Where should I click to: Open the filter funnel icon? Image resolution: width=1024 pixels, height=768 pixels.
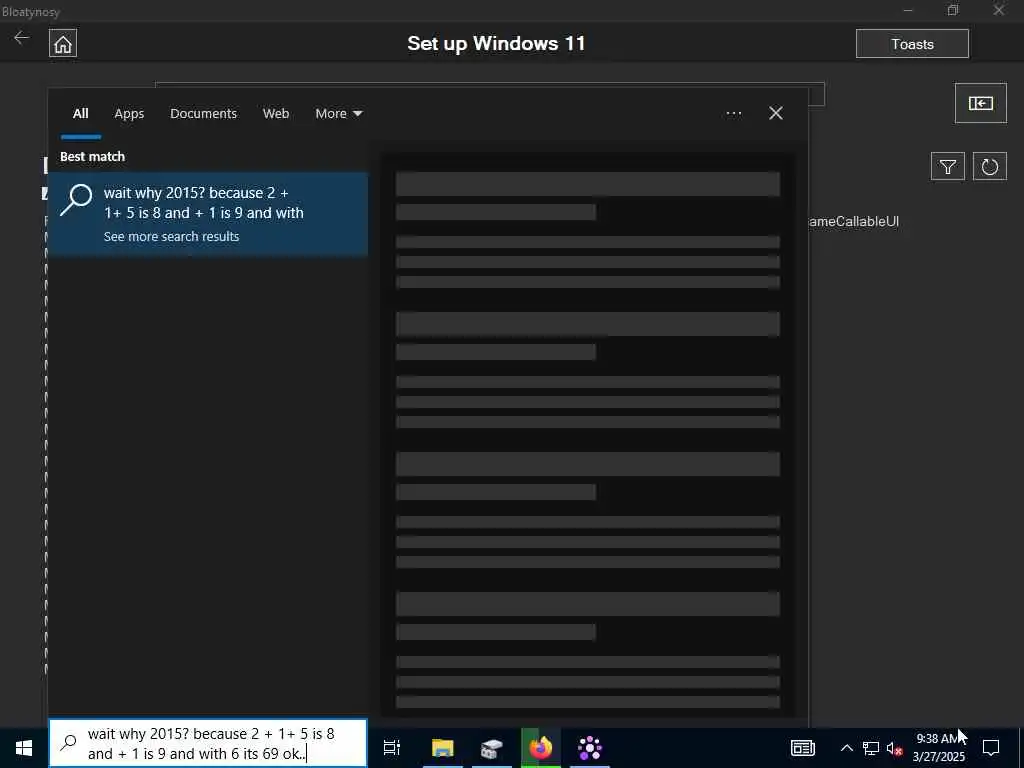[x=948, y=167]
